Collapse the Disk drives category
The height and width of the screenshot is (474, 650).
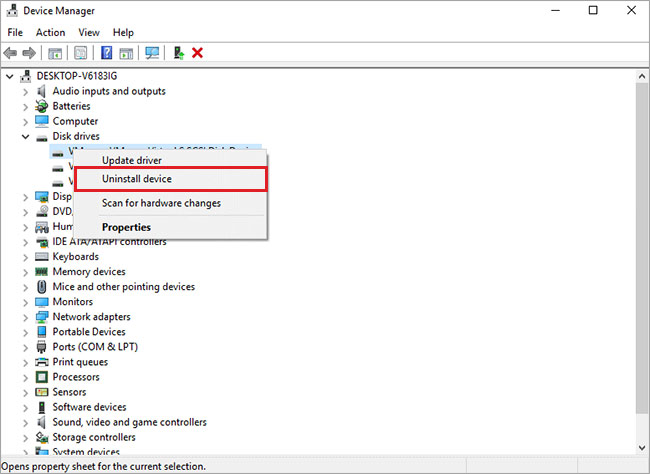26,136
